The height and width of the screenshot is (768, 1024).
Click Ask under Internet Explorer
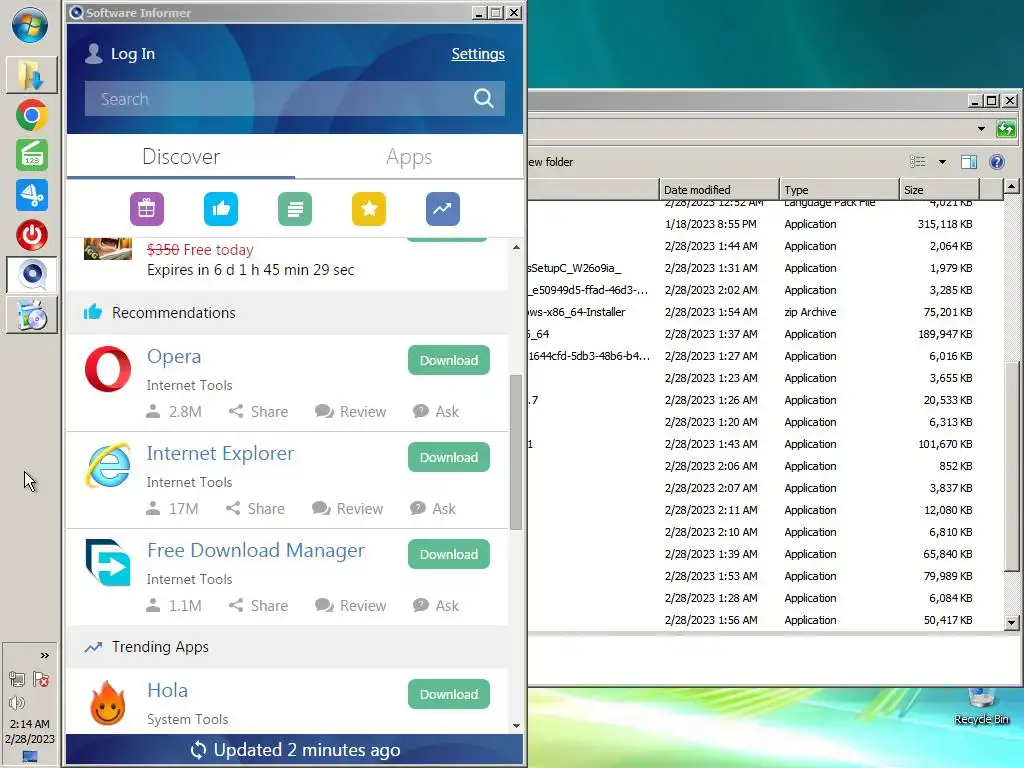point(432,509)
